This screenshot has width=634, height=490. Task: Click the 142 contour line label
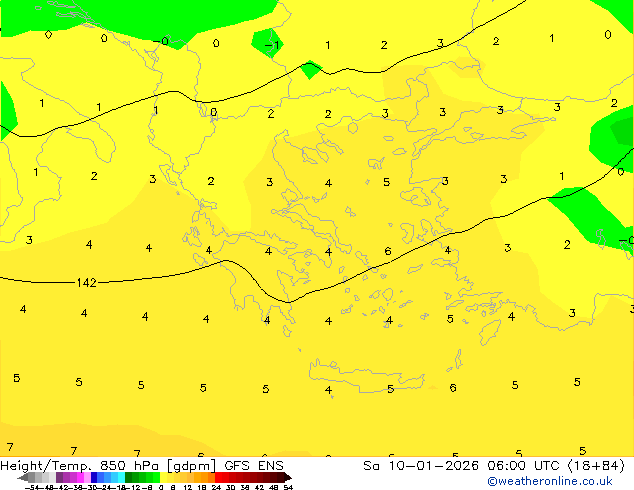(x=87, y=283)
